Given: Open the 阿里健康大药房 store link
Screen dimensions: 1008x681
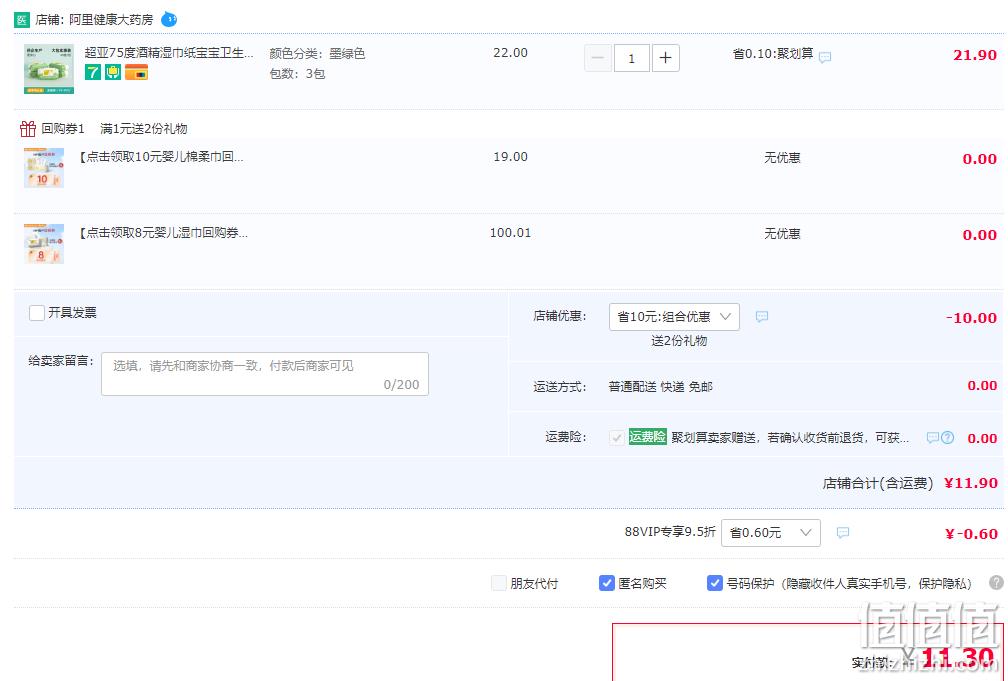Looking at the screenshot, I should coord(111,20).
